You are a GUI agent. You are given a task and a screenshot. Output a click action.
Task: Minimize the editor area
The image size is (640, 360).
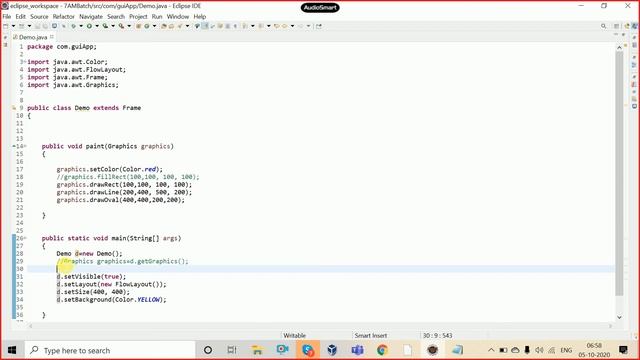click(x=616, y=35)
